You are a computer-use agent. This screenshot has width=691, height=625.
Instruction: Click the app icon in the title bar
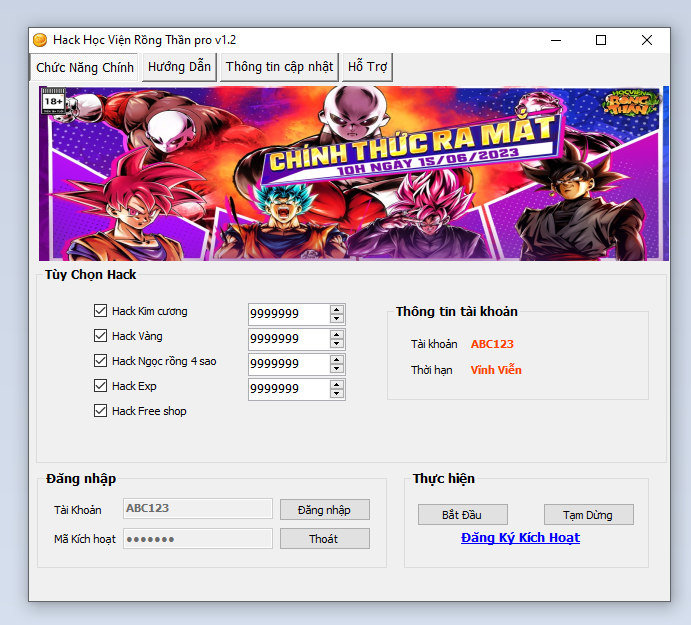[40, 40]
